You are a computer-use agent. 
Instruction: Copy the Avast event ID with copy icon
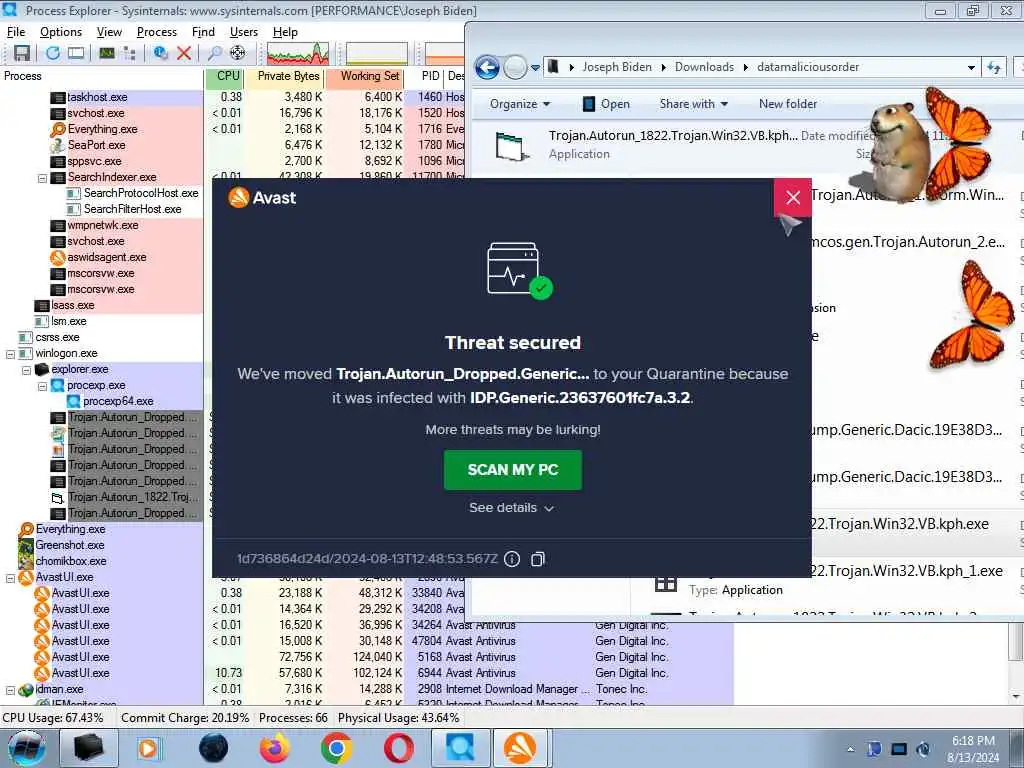(x=537, y=559)
